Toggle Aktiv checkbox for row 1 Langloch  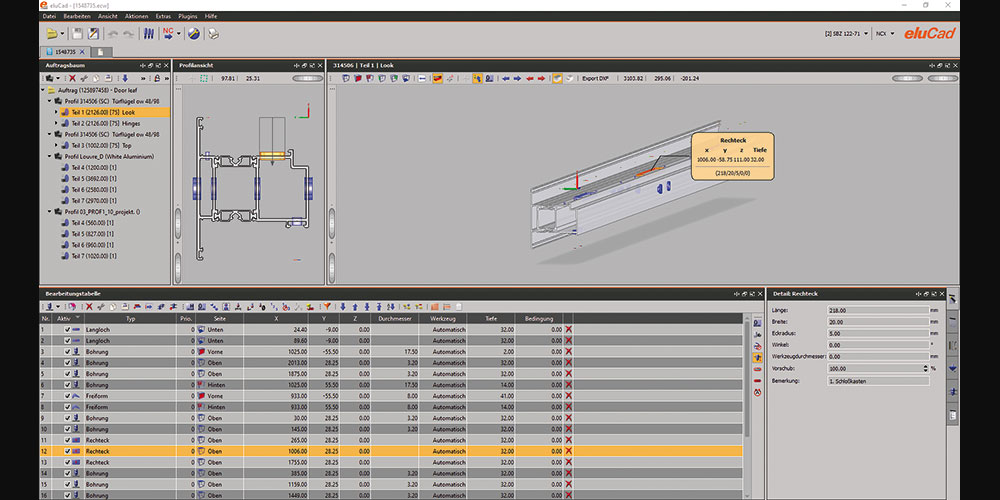(x=68, y=329)
